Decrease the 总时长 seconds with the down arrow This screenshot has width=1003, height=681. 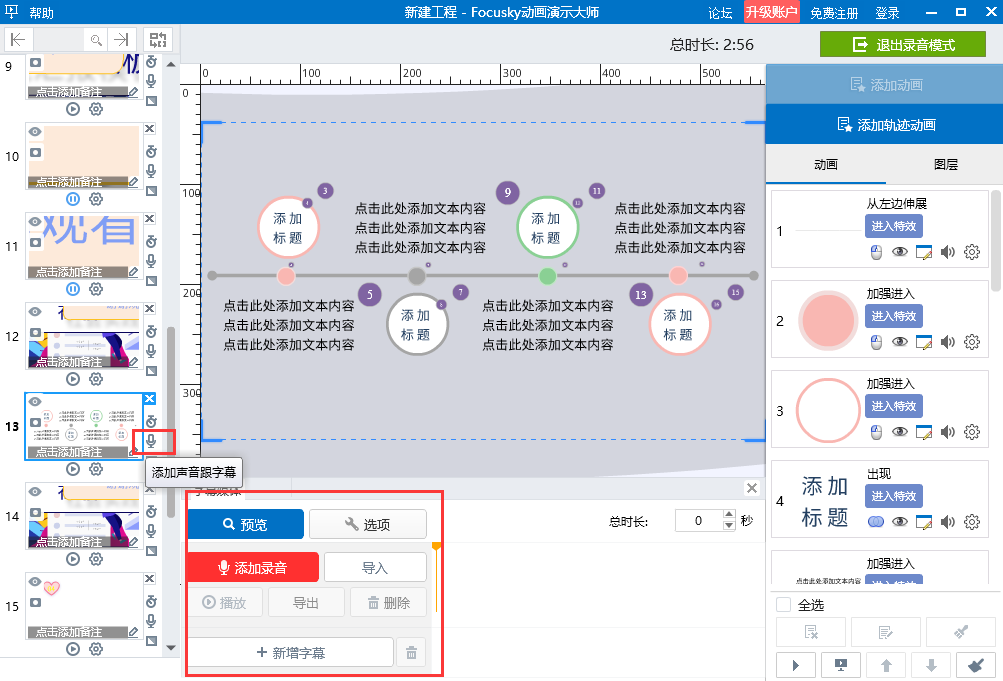tap(729, 526)
